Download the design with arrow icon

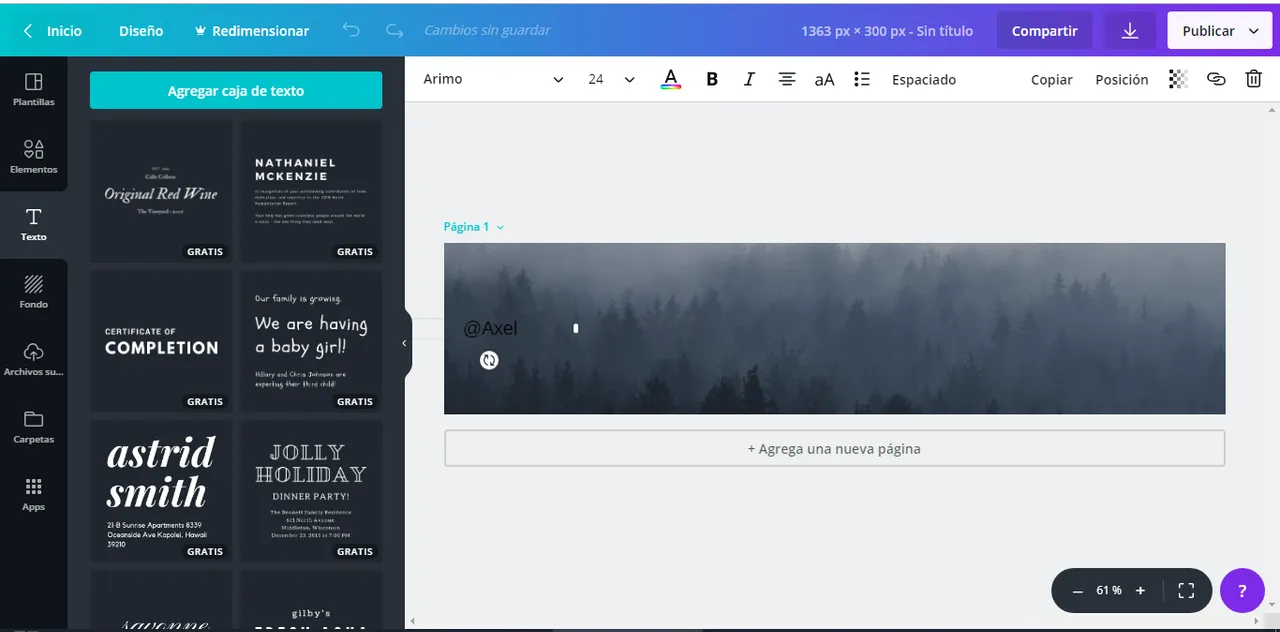click(x=1130, y=31)
